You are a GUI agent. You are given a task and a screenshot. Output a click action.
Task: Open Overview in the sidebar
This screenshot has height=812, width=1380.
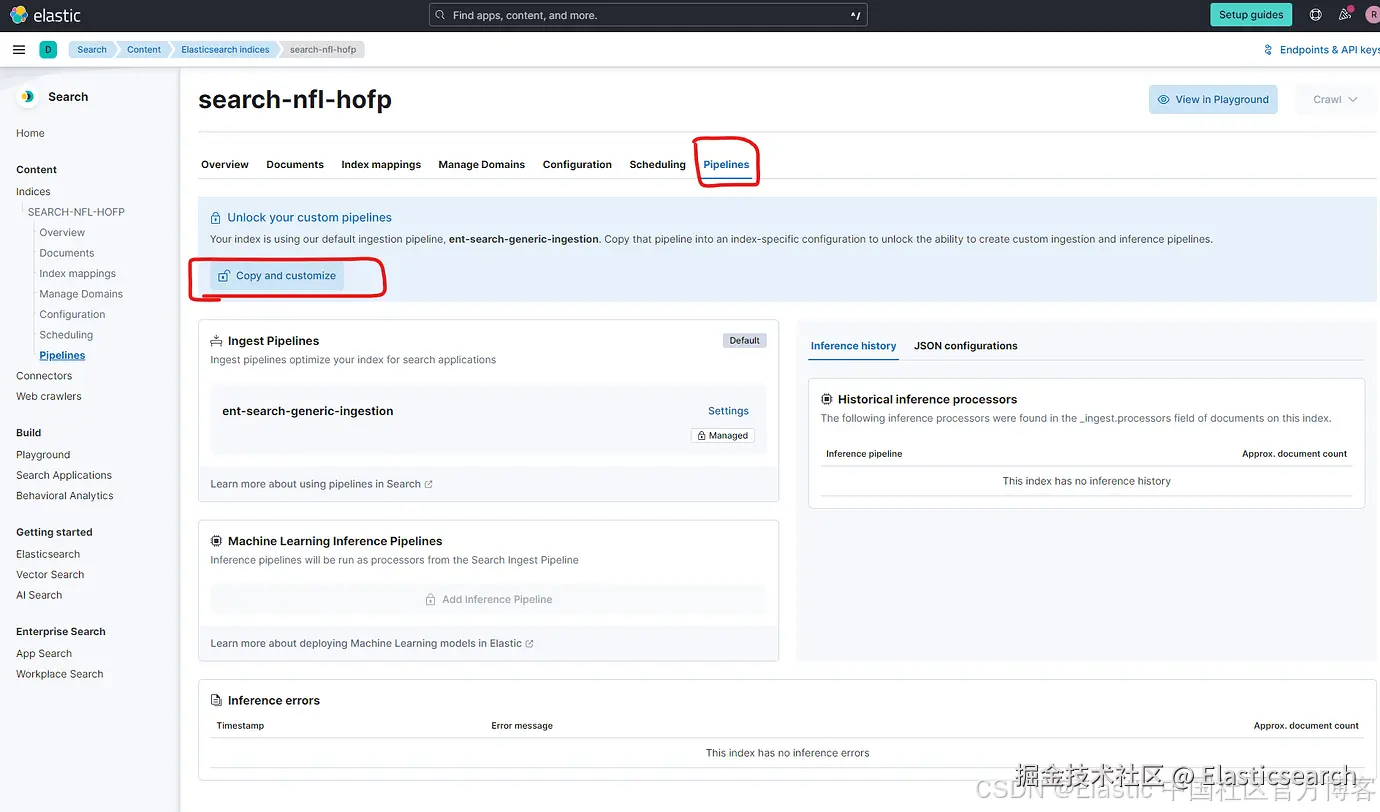tap(62, 233)
